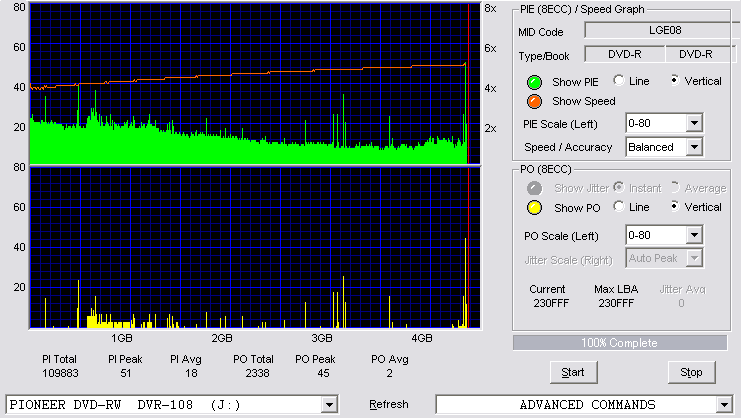Click the 100% Complete progress bar
This screenshot has height=418, width=741.
[x=620, y=343]
